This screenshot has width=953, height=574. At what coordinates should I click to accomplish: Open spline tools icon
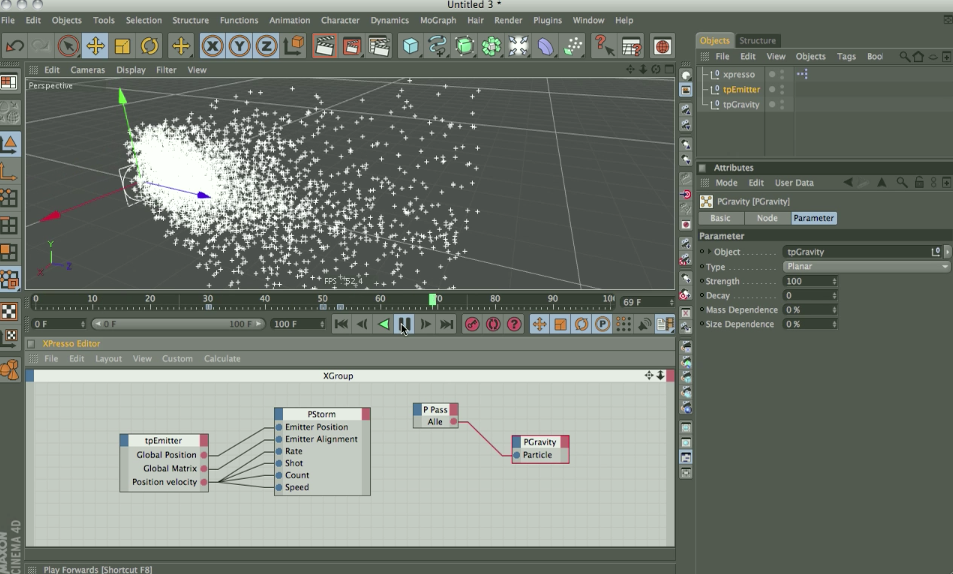pyautogui.click(x=437, y=46)
